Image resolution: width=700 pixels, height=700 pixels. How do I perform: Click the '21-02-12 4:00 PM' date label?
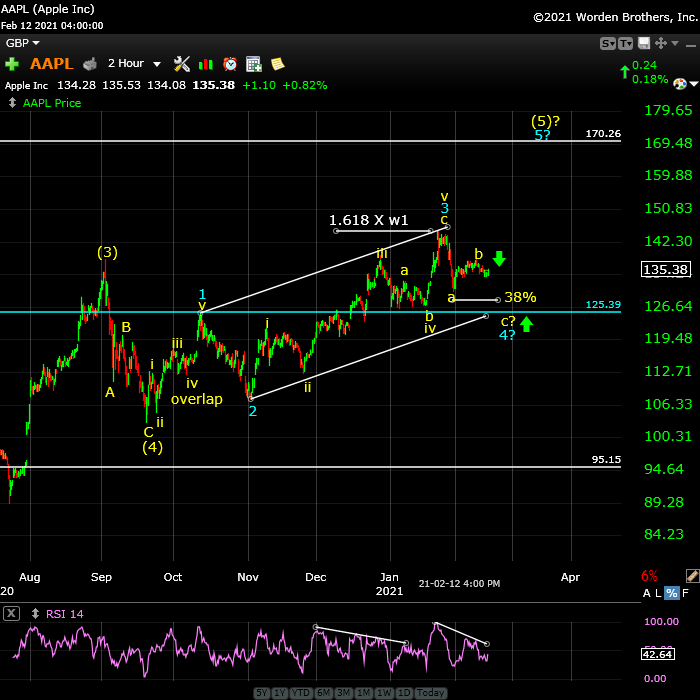click(459, 583)
